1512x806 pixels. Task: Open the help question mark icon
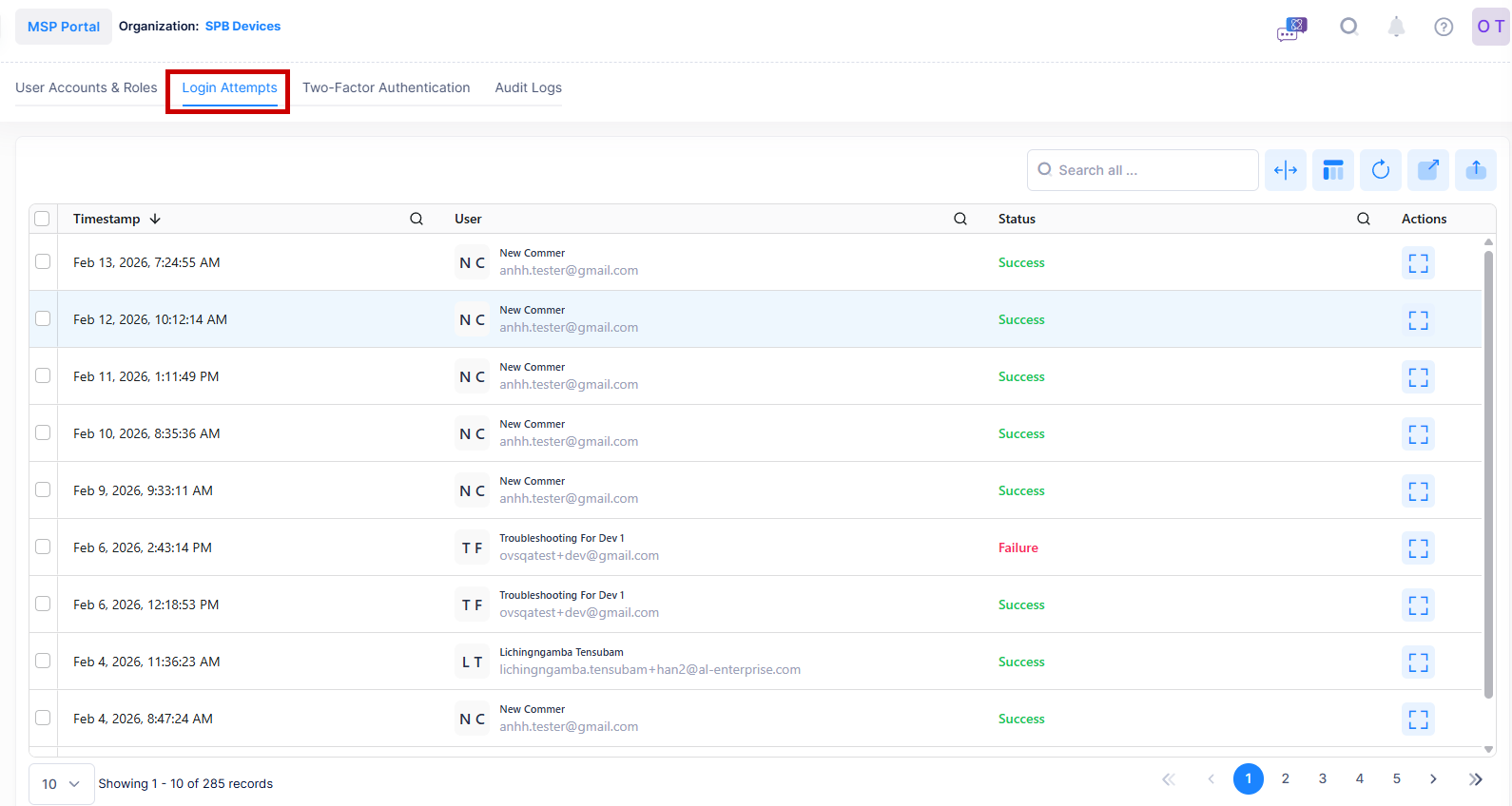[1443, 27]
